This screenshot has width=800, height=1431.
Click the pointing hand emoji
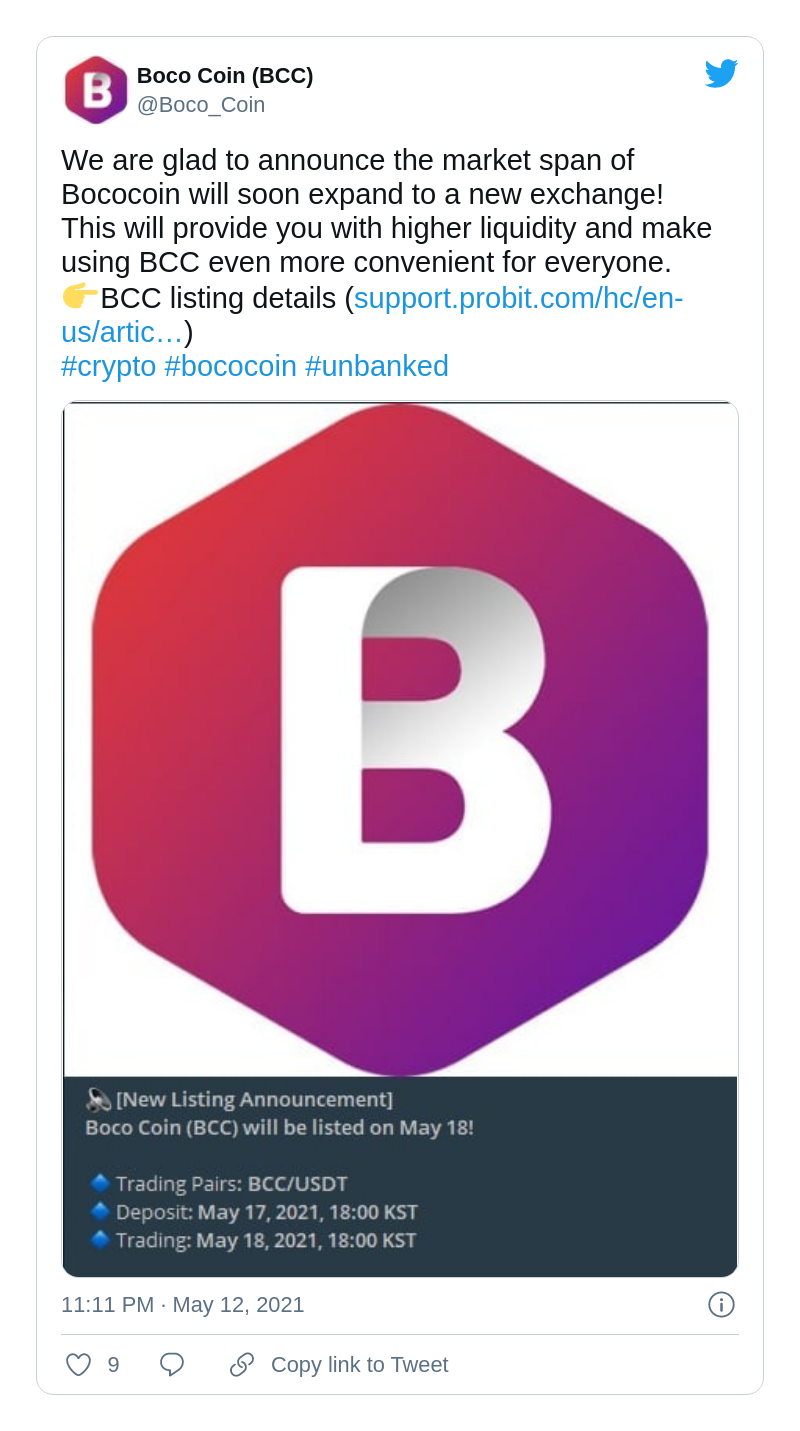point(80,297)
